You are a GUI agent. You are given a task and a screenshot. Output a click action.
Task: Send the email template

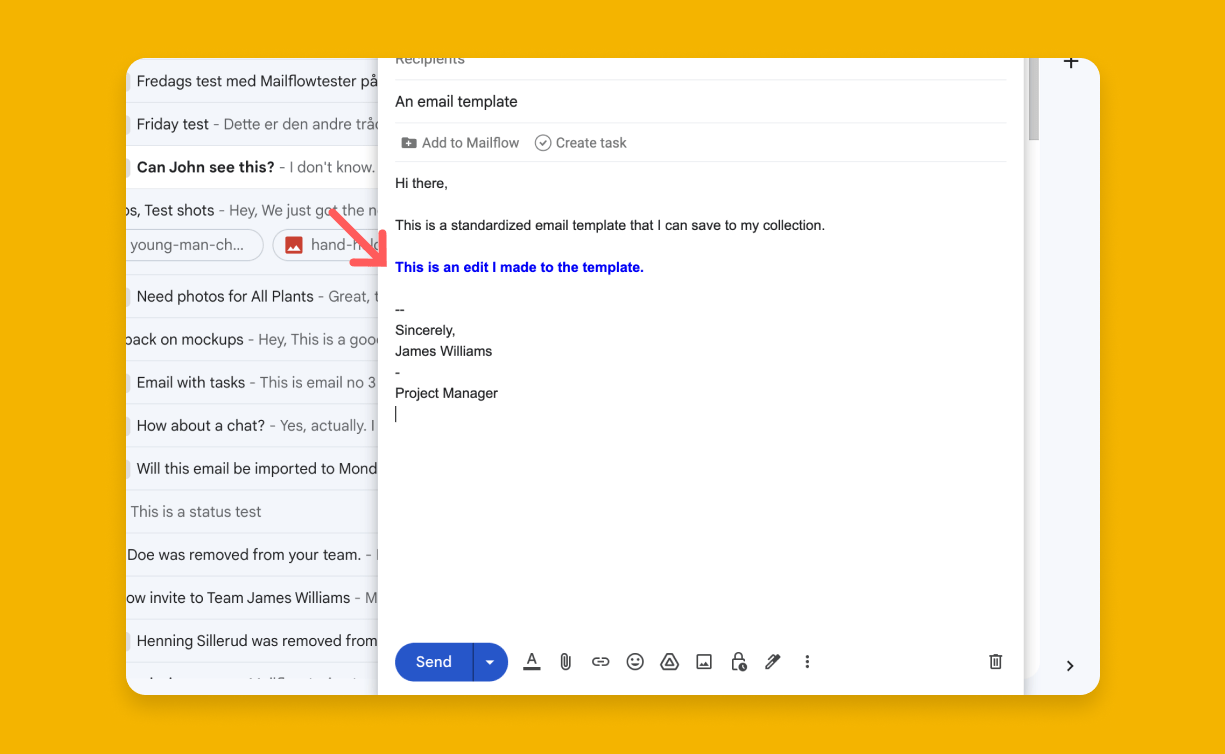pos(433,661)
